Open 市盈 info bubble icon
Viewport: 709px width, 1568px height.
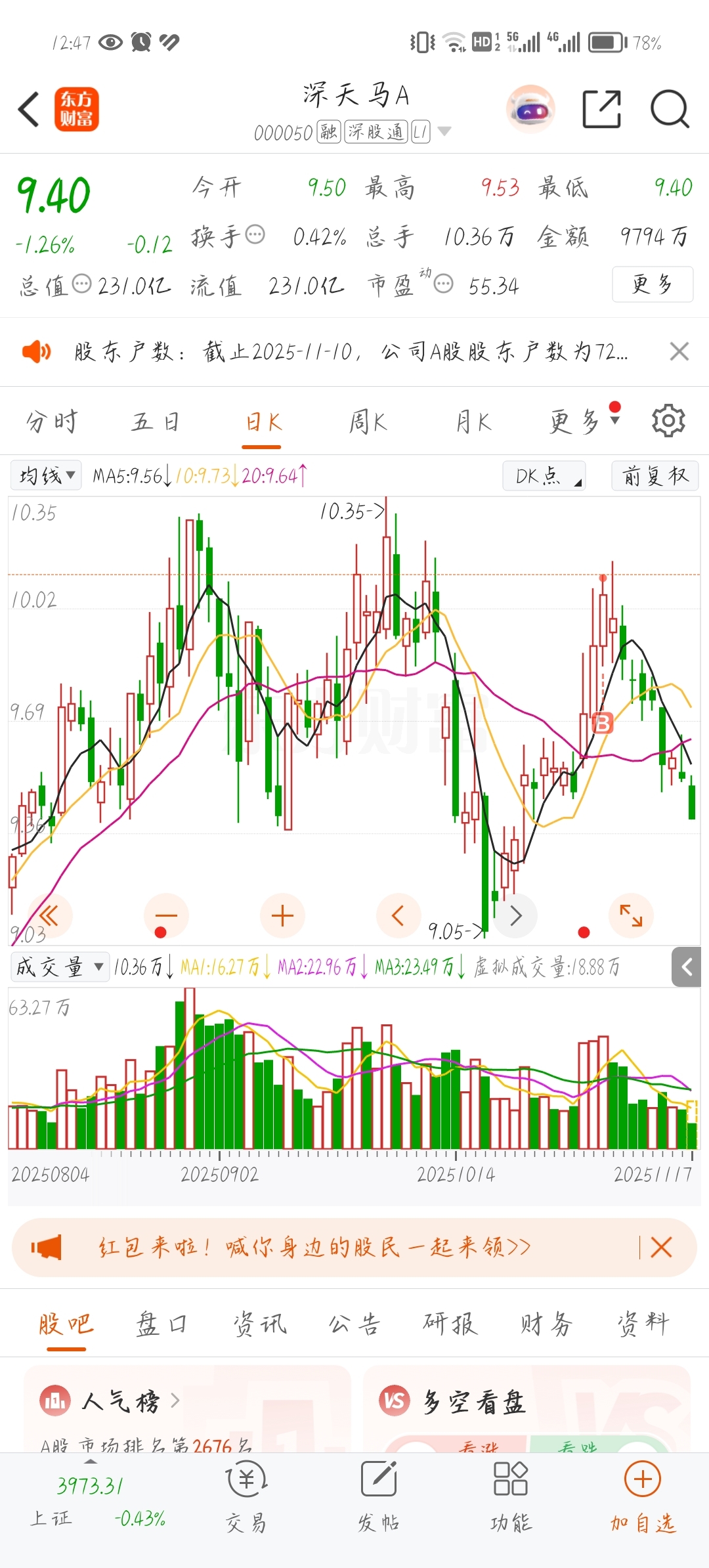444,284
